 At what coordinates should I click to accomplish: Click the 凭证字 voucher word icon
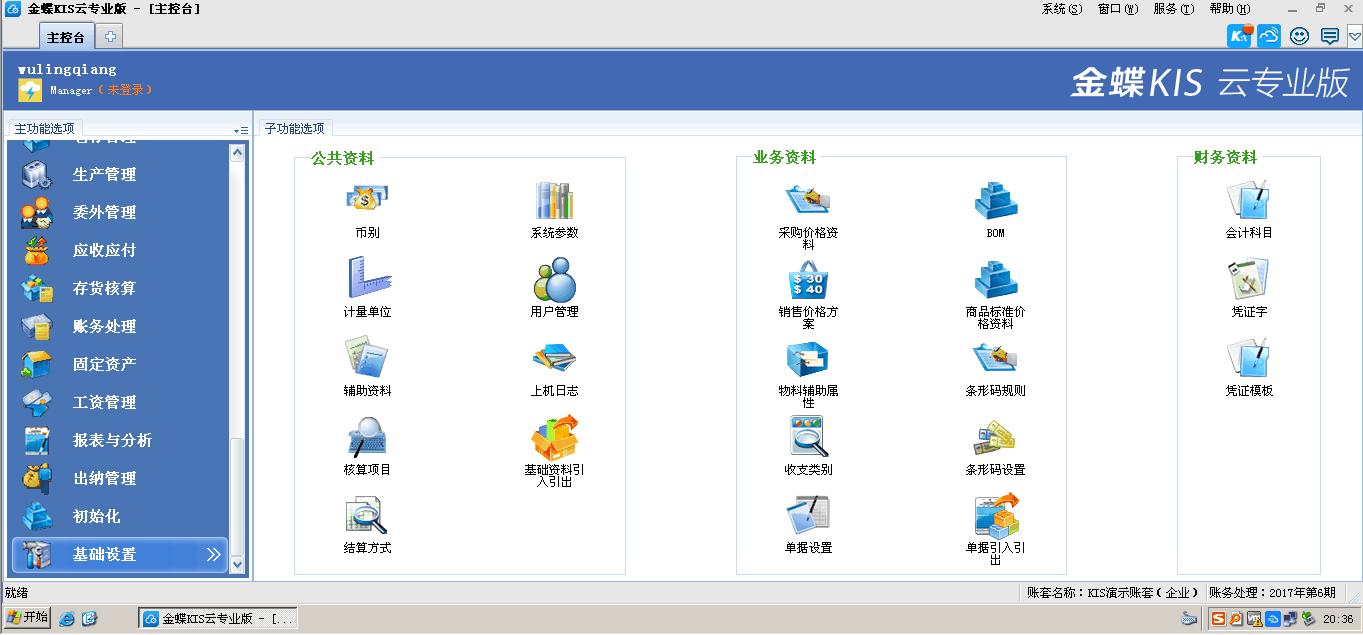[1248, 280]
